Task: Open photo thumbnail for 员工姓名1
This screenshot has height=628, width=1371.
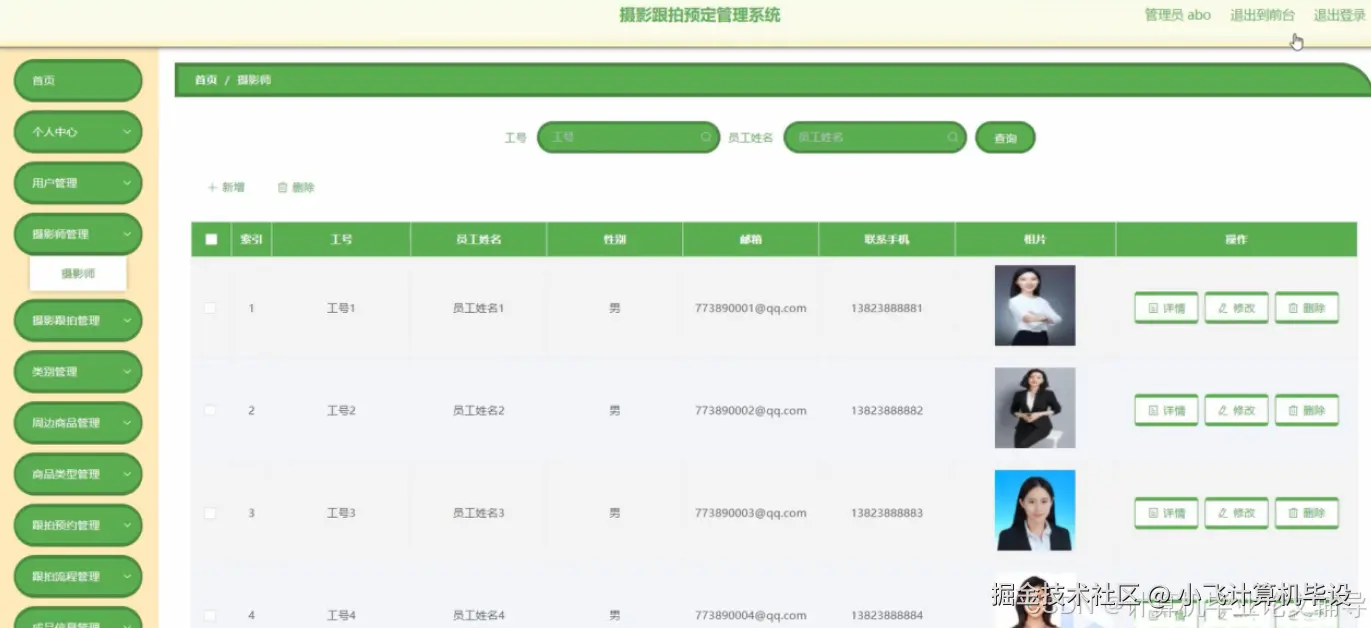Action: point(1035,305)
